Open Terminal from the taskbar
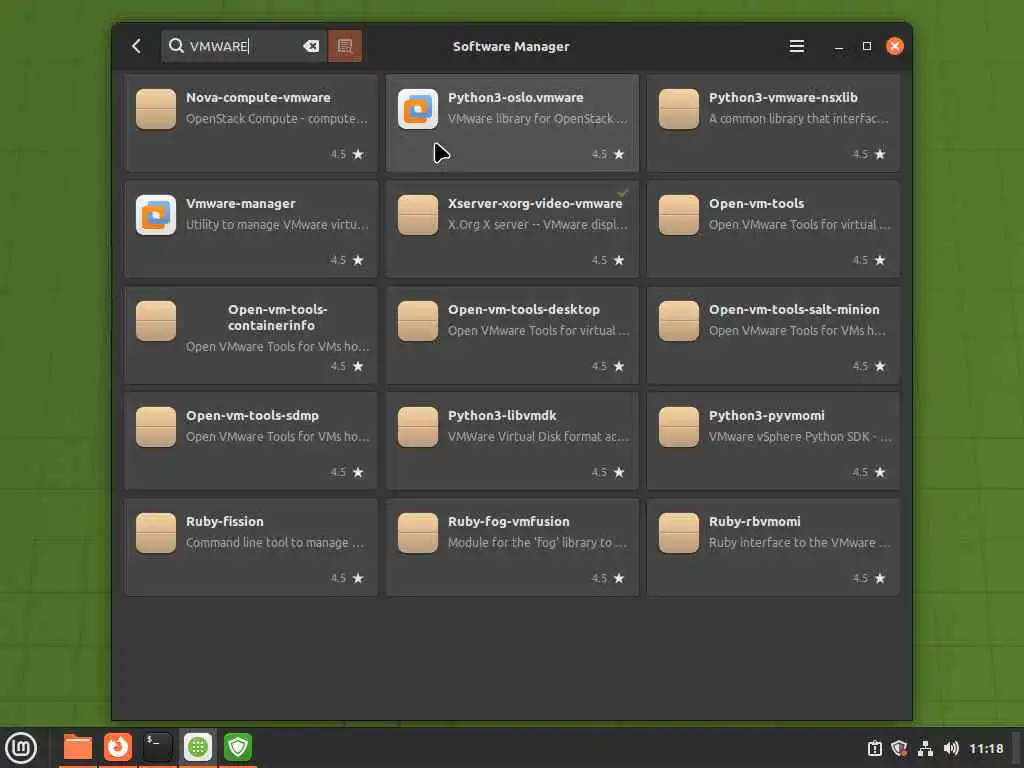 pos(157,747)
